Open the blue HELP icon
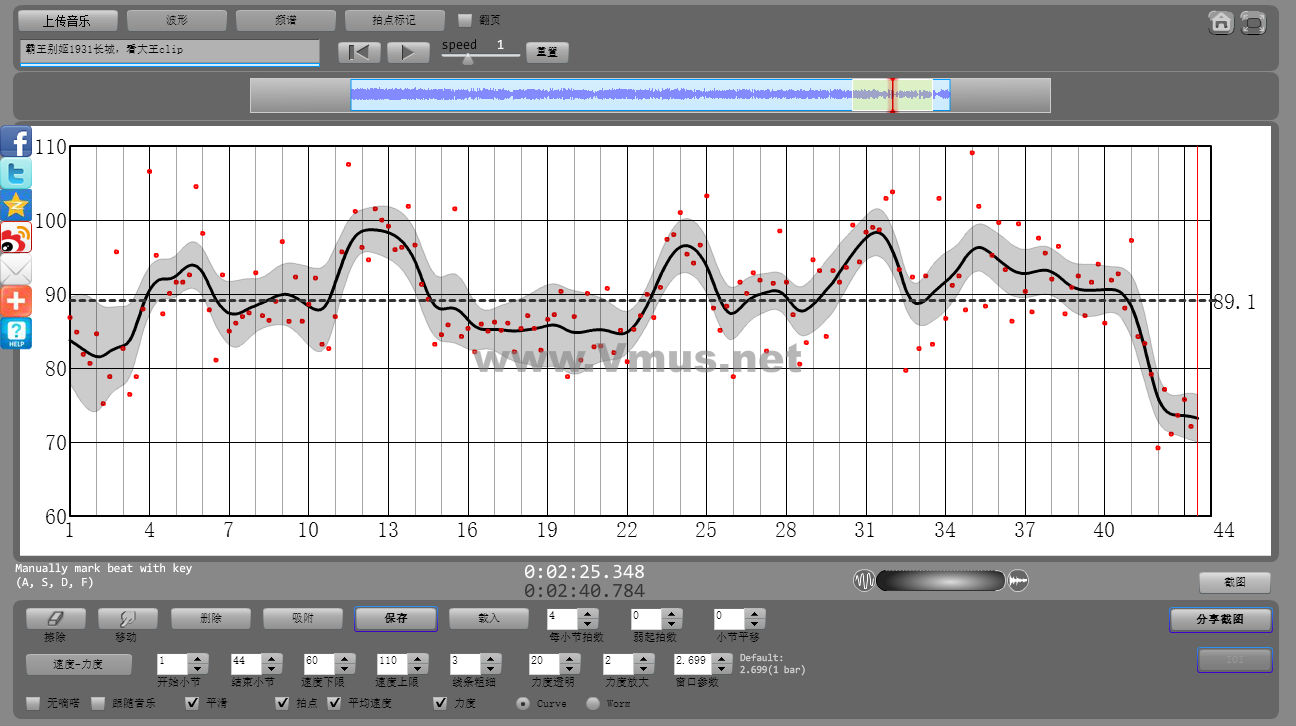 pos(16,333)
